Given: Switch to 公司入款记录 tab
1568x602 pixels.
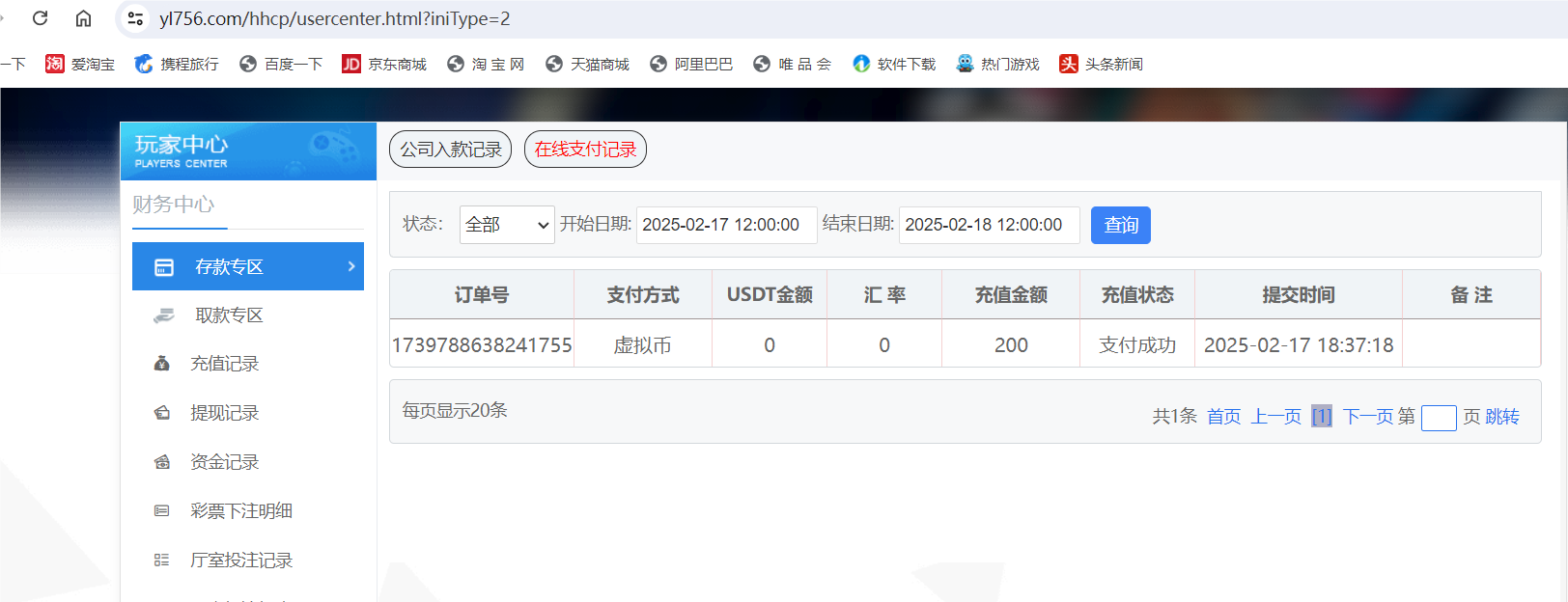Looking at the screenshot, I should [450, 150].
